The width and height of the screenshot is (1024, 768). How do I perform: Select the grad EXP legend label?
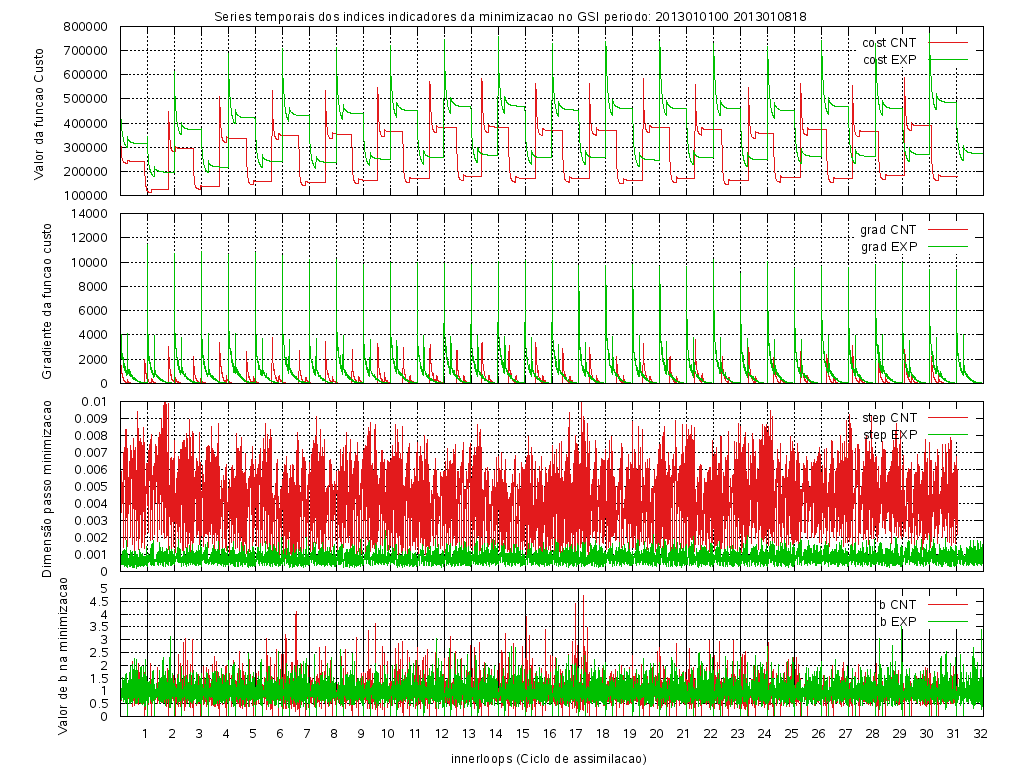888,246
